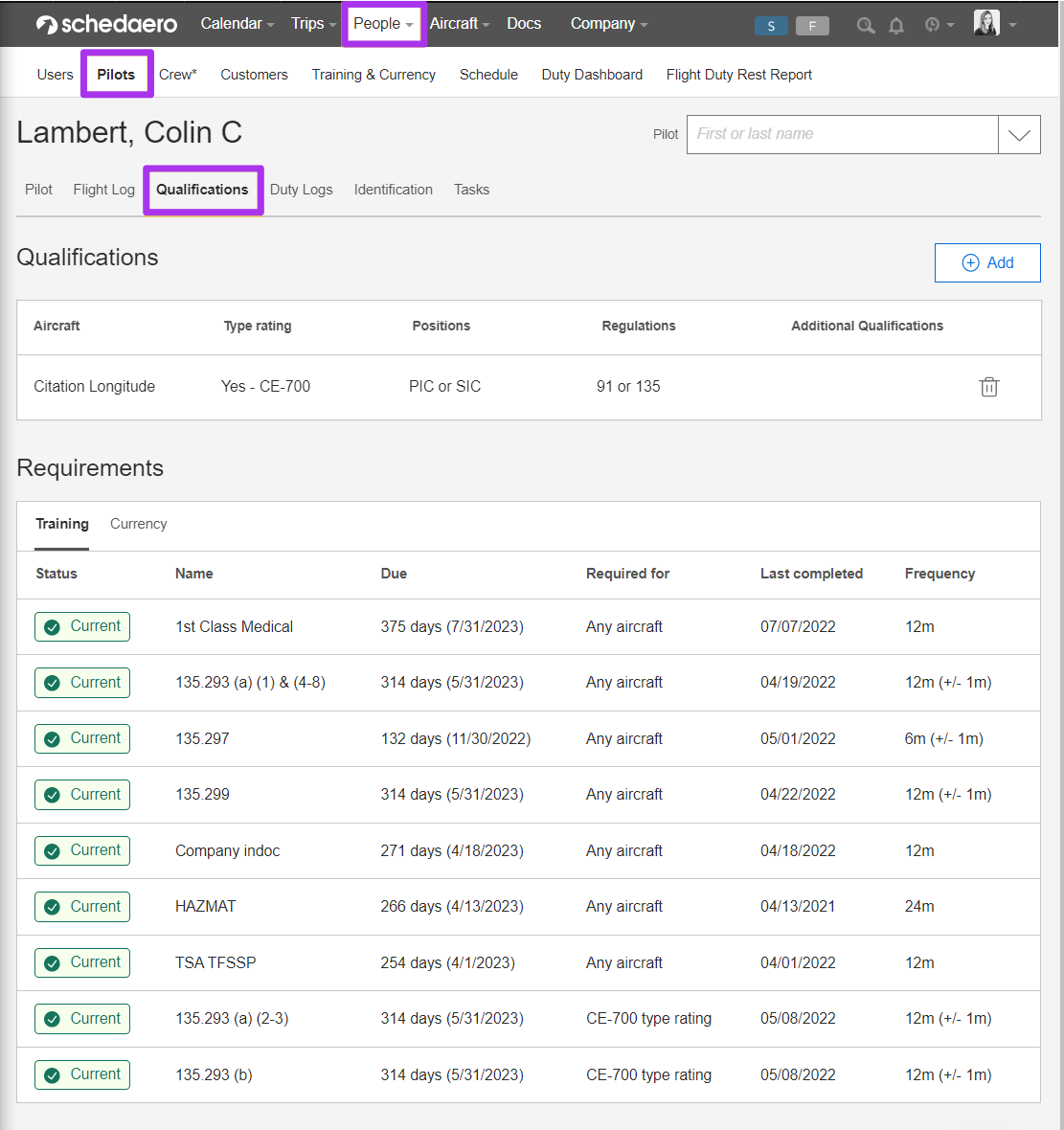
Task: Click the '1st Class Medical' requirement name
Action: pyautogui.click(x=235, y=627)
